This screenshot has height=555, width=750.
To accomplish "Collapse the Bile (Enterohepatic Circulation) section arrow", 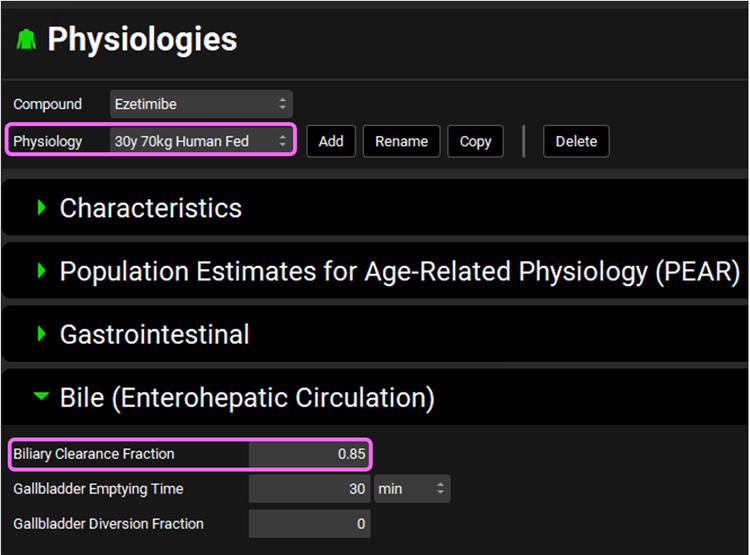I will pyautogui.click(x=42, y=397).
